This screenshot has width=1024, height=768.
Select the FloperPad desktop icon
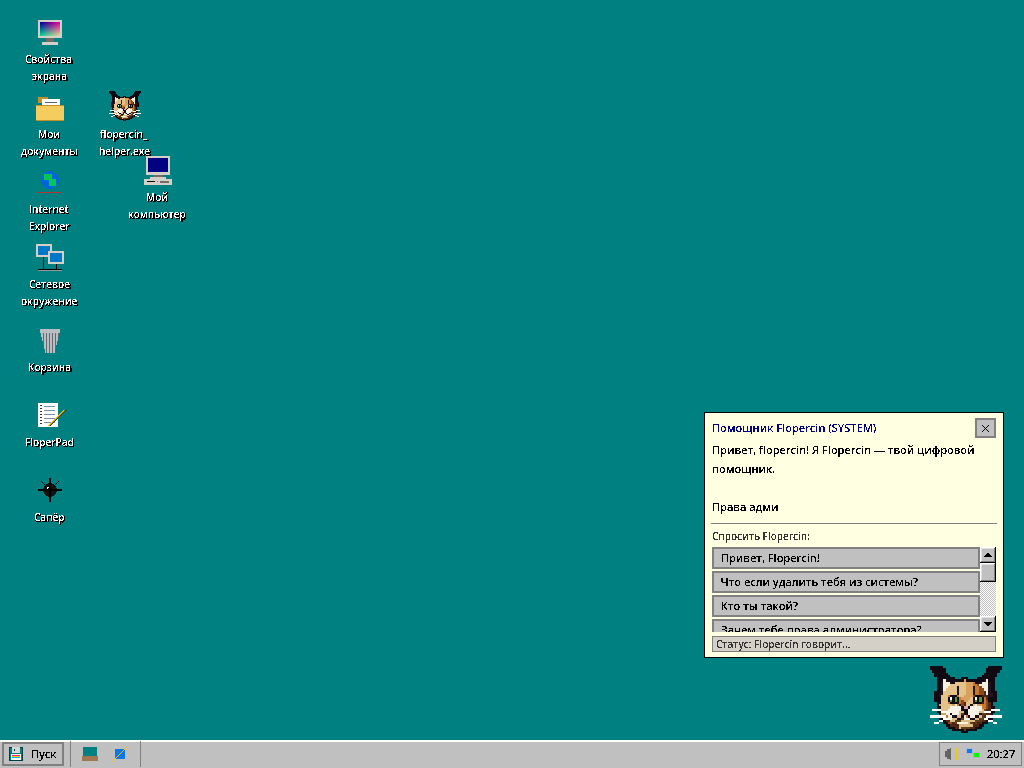49,425
